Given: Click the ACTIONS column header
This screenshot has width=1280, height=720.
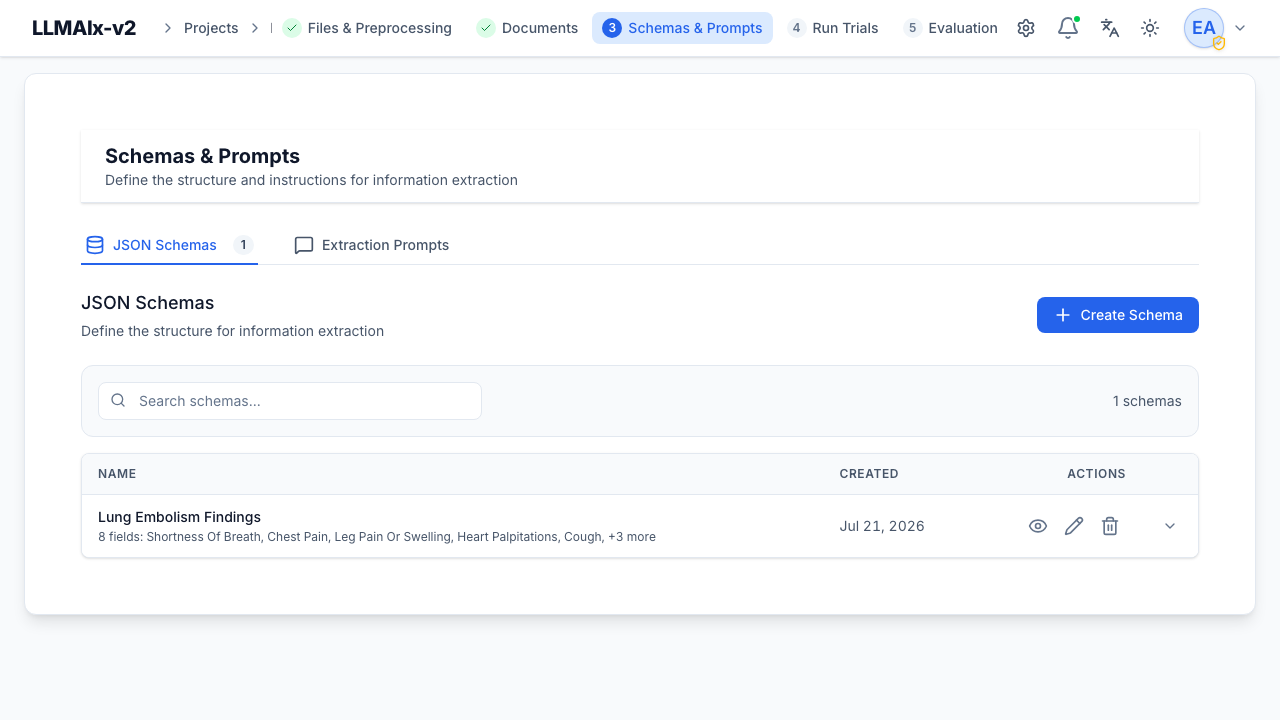Looking at the screenshot, I should [1096, 474].
